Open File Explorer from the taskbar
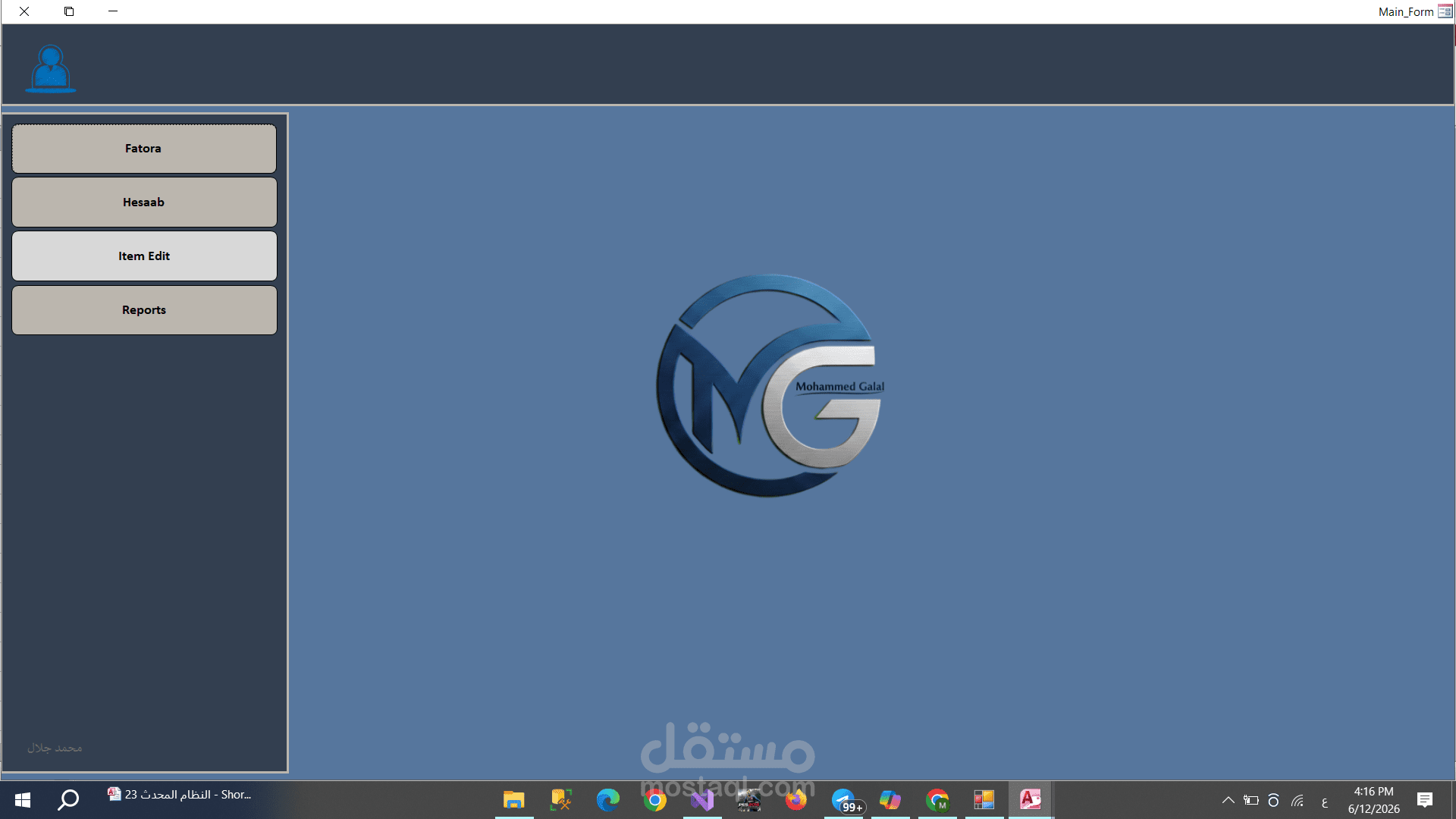Screen dimensions: 1456x819 514,800
